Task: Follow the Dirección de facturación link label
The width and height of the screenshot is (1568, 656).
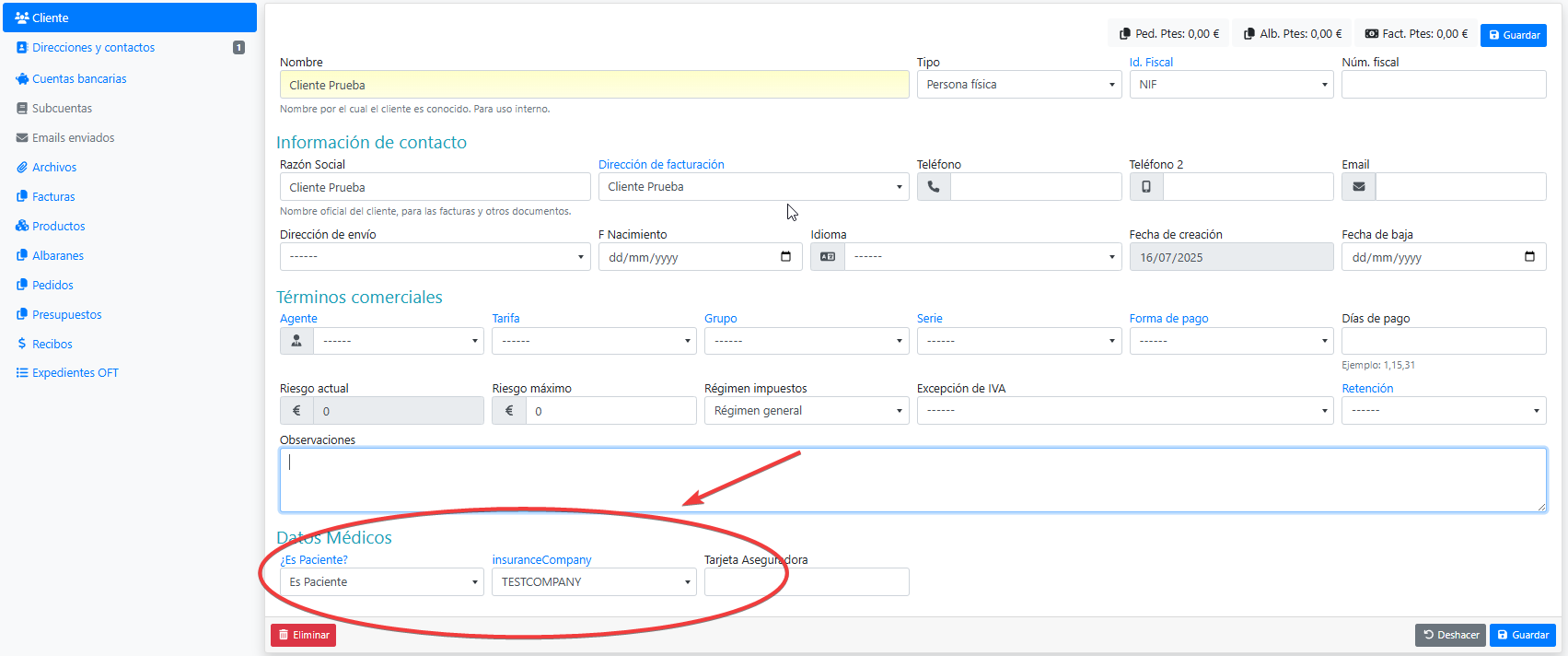Action: [661, 165]
